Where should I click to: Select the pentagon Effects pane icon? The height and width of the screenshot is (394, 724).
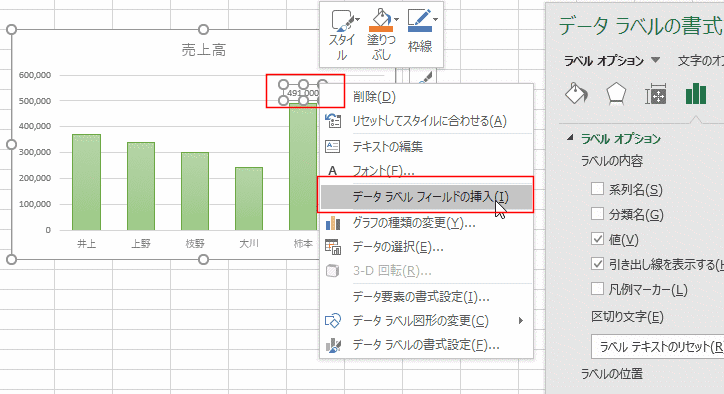click(616, 94)
